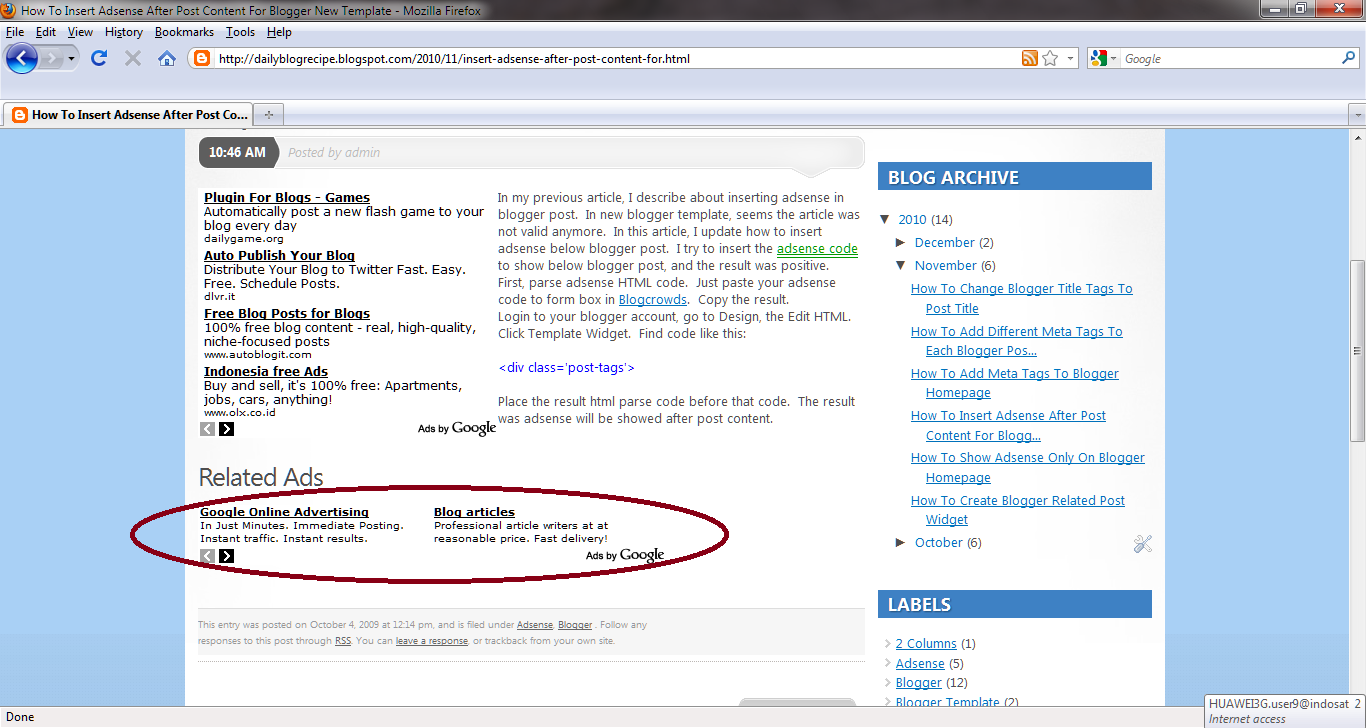The width and height of the screenshot is (1366, 728).
Task: Click the Stop loading icon
Action: pos(131,58)
